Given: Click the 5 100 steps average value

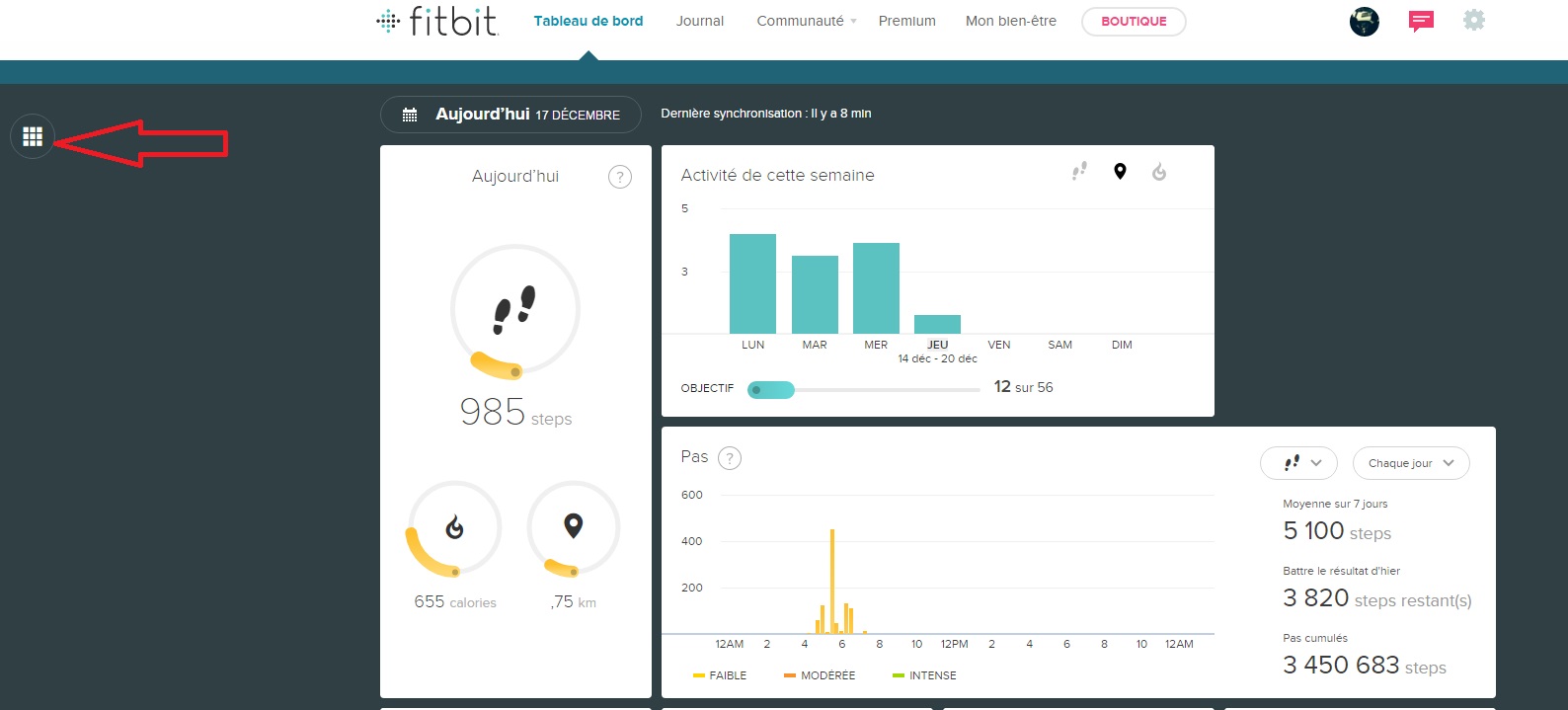Looking at the screenshot, I should point(1337,531).
